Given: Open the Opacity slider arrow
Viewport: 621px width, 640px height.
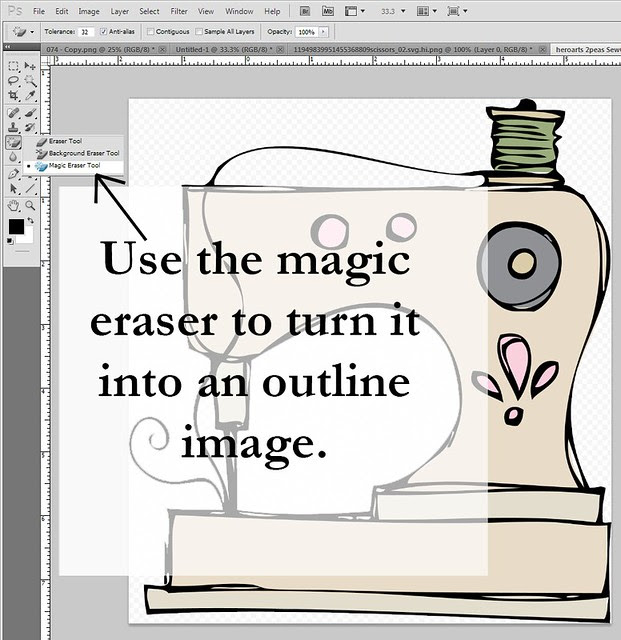Looking at the screenshot, I should click(x=324, y=31).
